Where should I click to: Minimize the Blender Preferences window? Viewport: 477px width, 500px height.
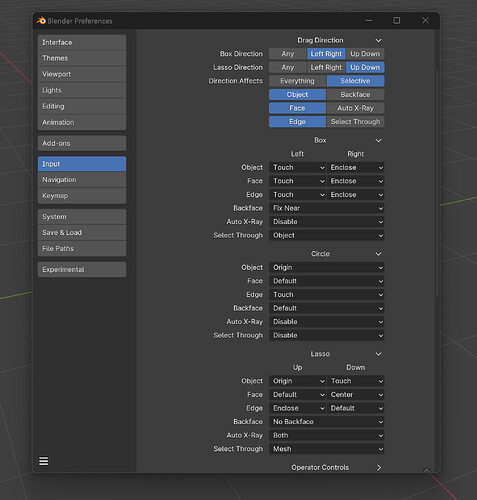coord(369,20)
